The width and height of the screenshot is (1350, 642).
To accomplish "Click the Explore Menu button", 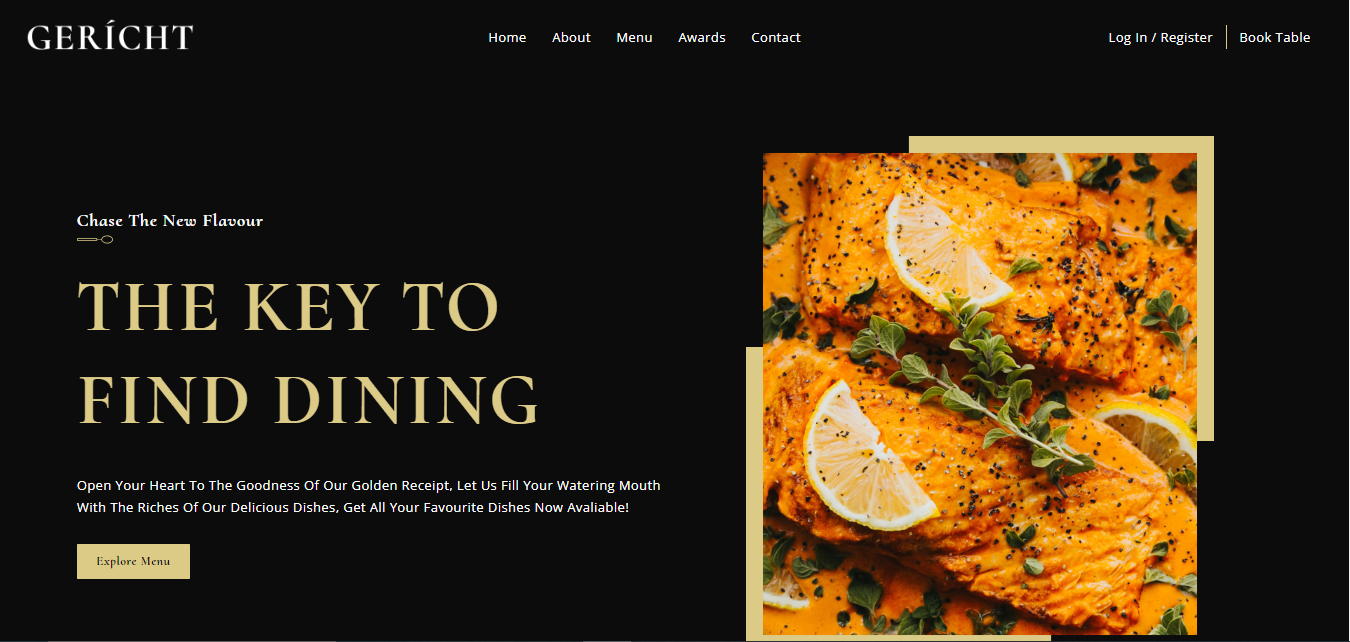I will pos(133,561).
